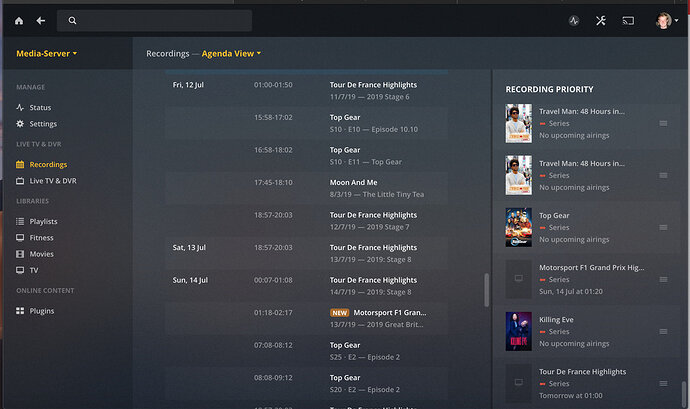Open Sat 13 Jul Tour De France Highlights

point(306,254)
